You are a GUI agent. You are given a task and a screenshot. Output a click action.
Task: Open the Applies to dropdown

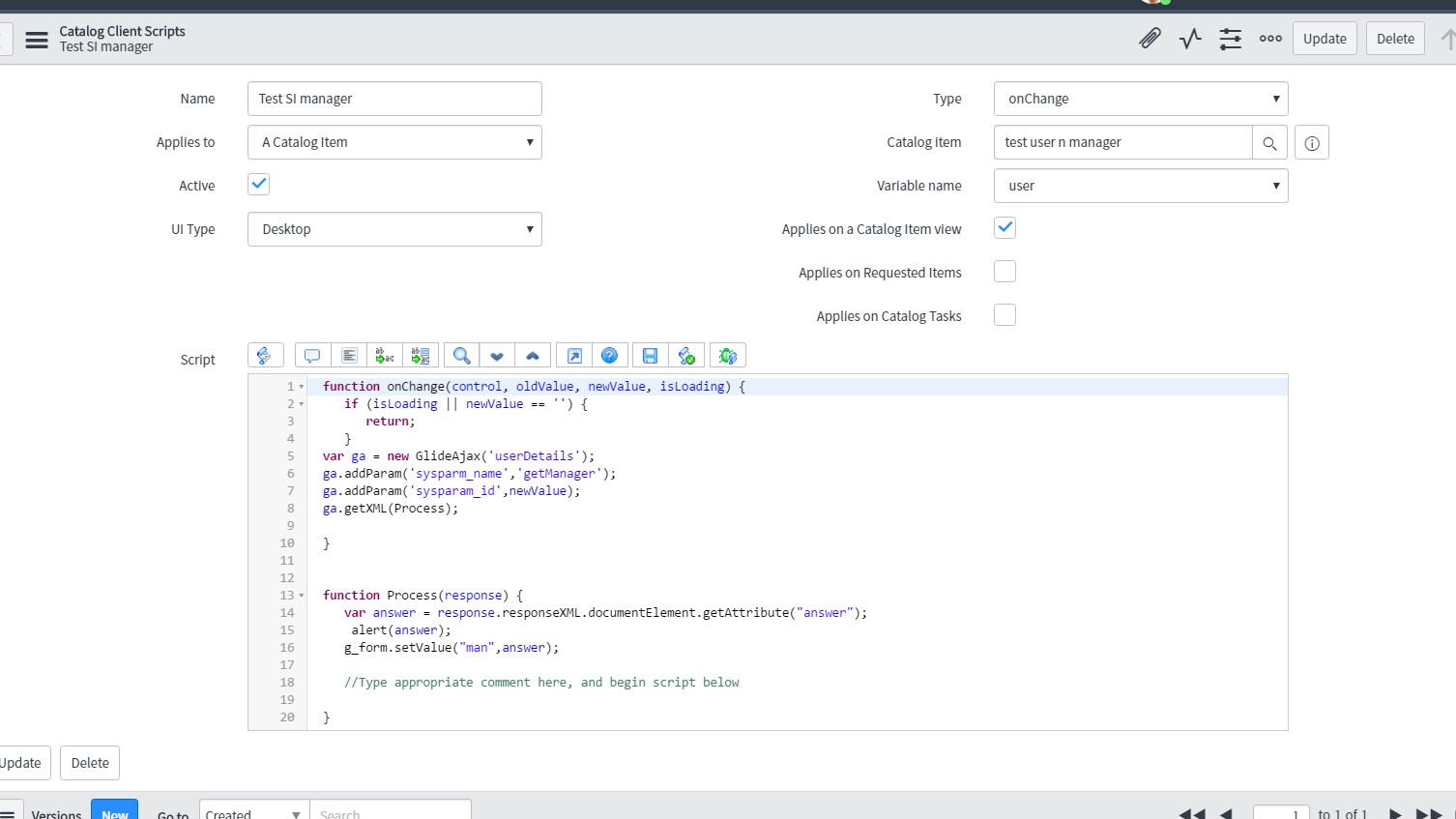394,142
